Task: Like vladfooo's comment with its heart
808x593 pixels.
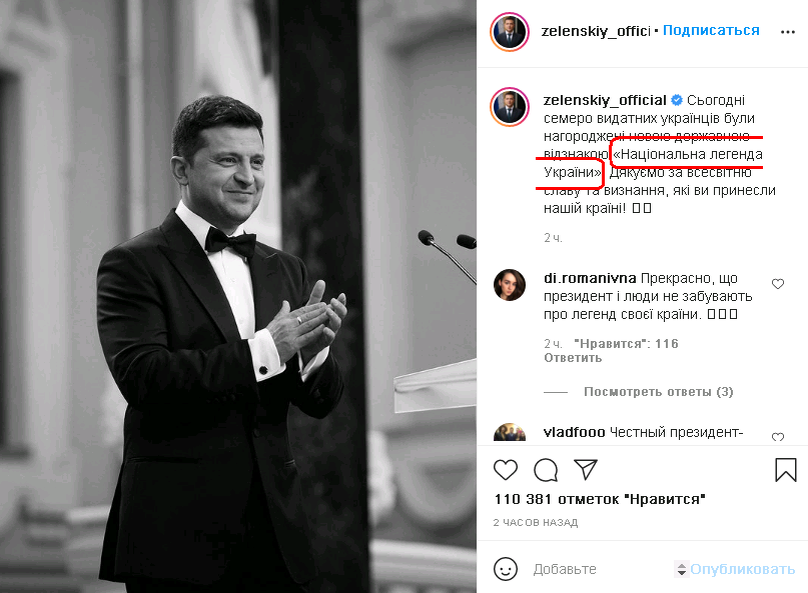Action: pos(779,437)
